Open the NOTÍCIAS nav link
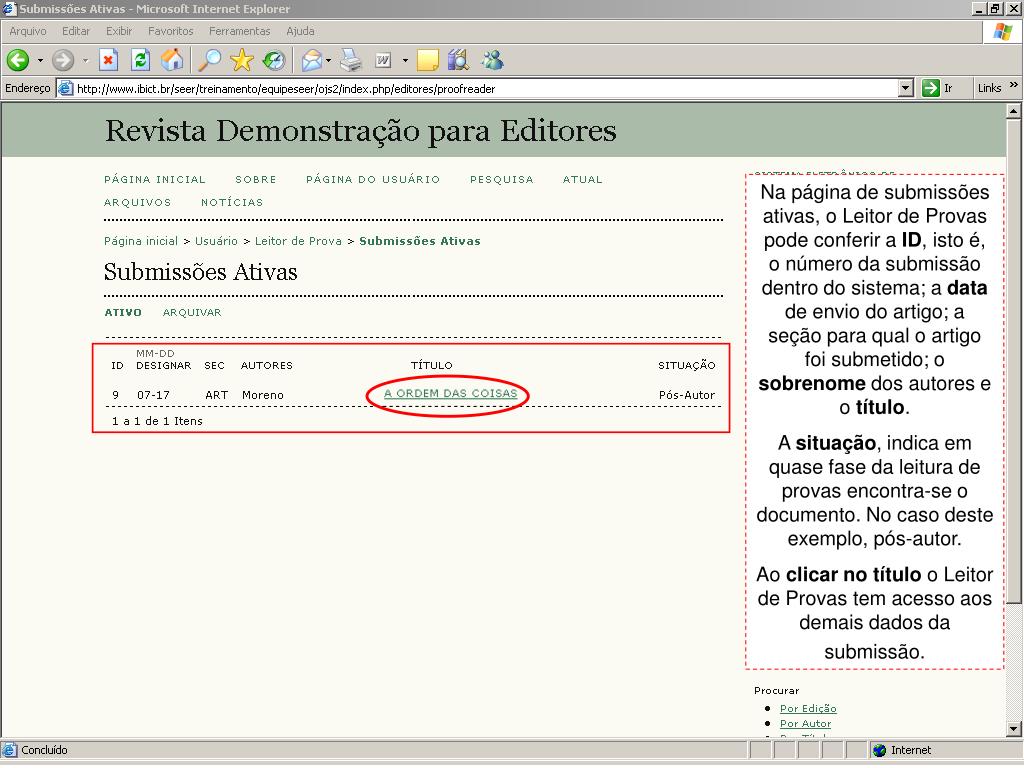Image resolution: width=1024 pixels, height=768 pixels. pyautogui.click(x=232, y=202)
